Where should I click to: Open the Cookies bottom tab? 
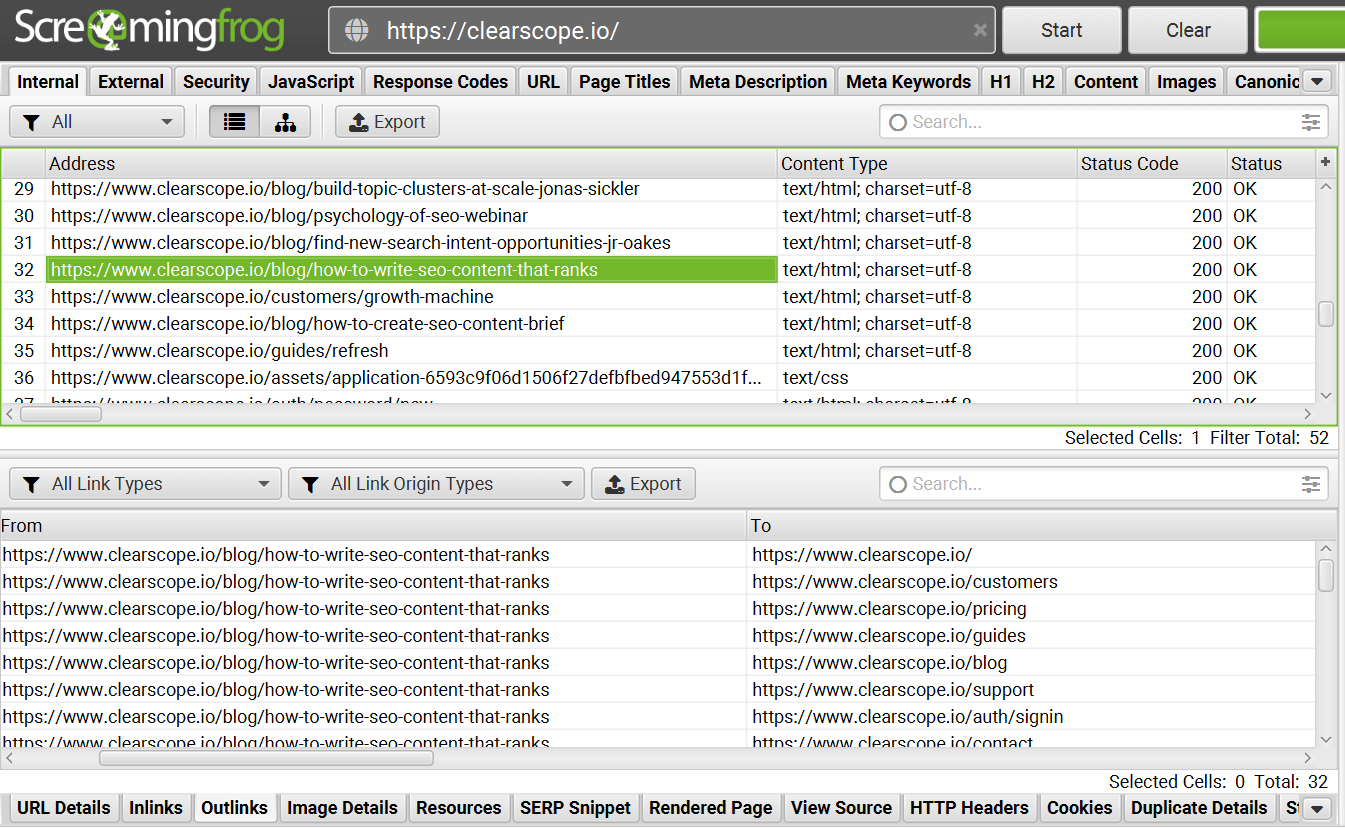tap(1080, 808)
